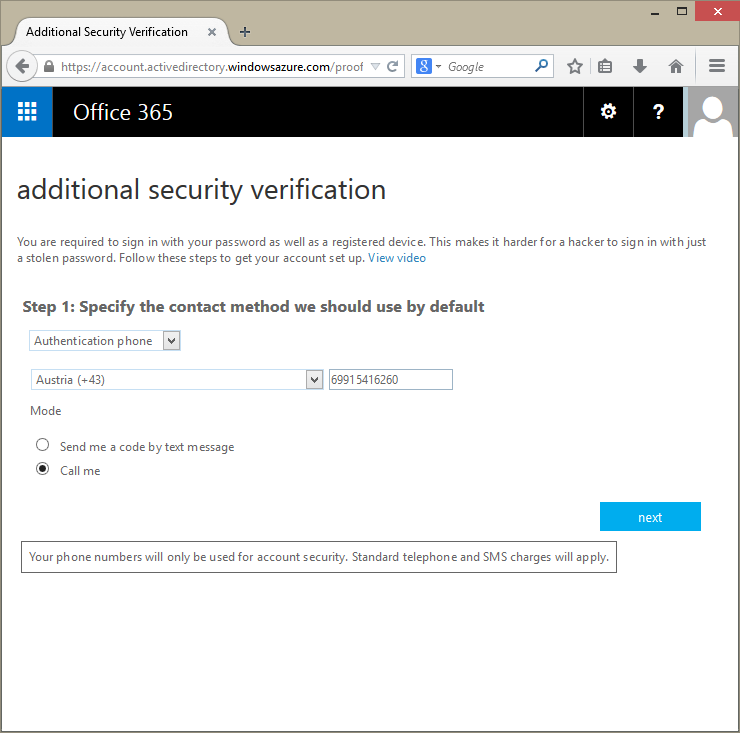Viewport: 740px width, 733px height.
Task: Open a new browser tab
Action: coord(245,32)
